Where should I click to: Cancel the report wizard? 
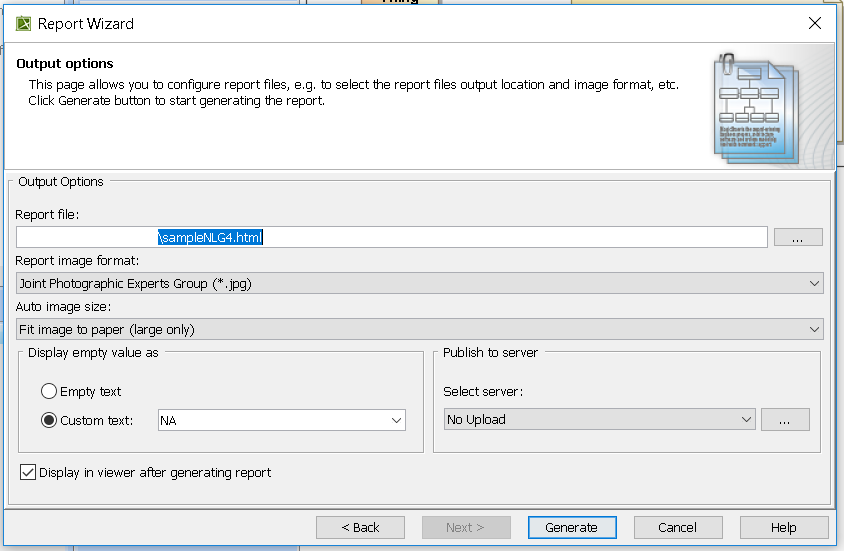pyautogui.click(x=677, y=527)
